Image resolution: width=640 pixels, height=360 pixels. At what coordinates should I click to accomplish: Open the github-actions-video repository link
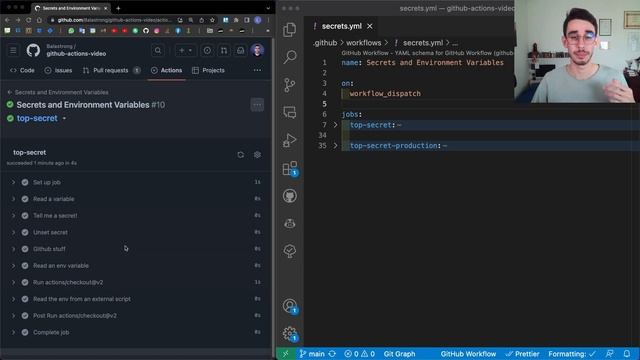point(76,54)
